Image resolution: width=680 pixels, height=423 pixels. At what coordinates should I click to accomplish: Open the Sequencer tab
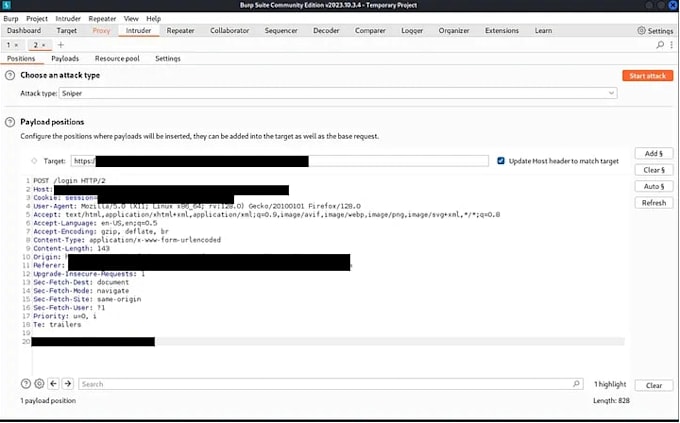pos(281,30)
